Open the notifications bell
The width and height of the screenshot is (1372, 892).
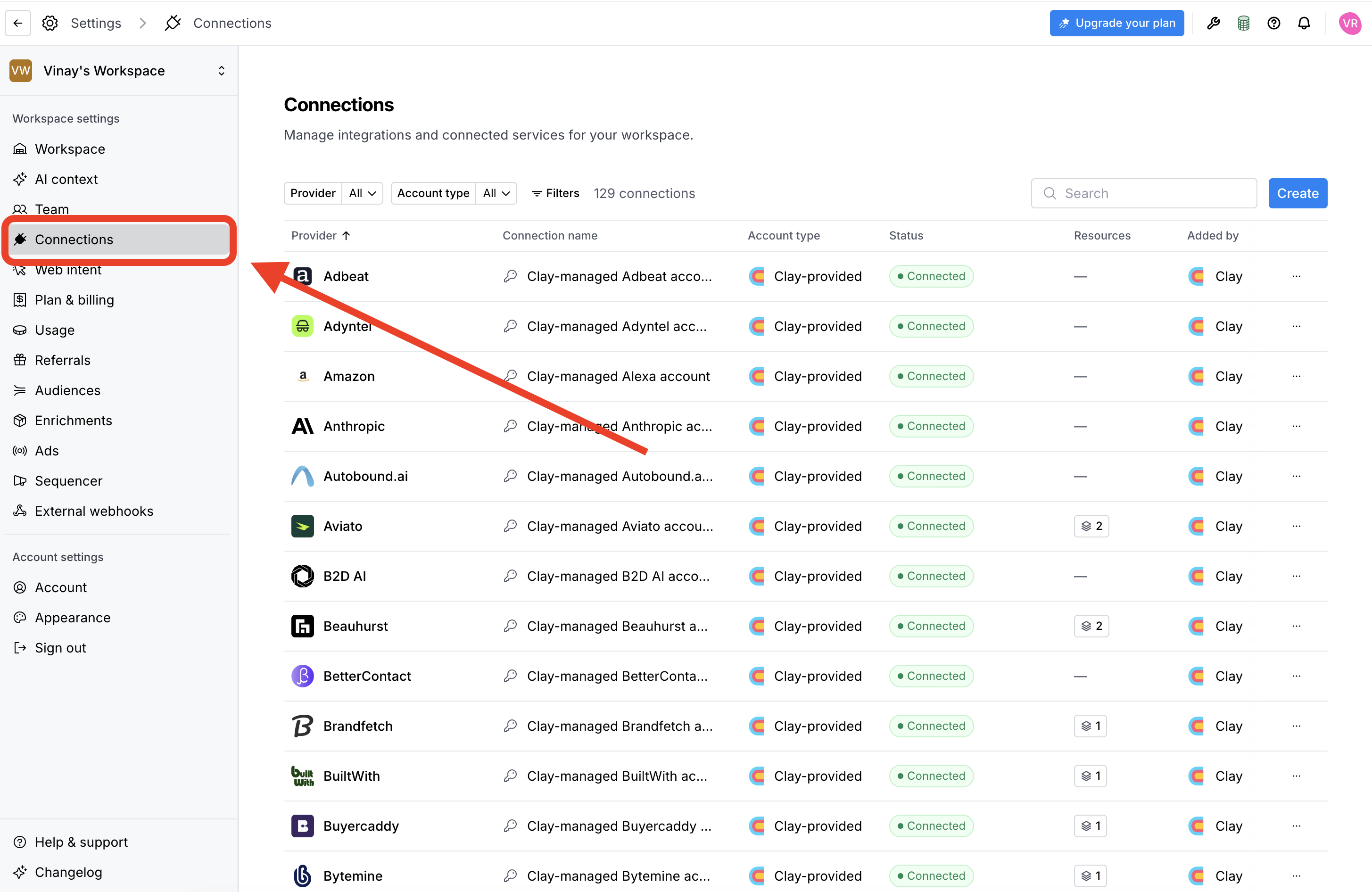(x=1304, y=23)
